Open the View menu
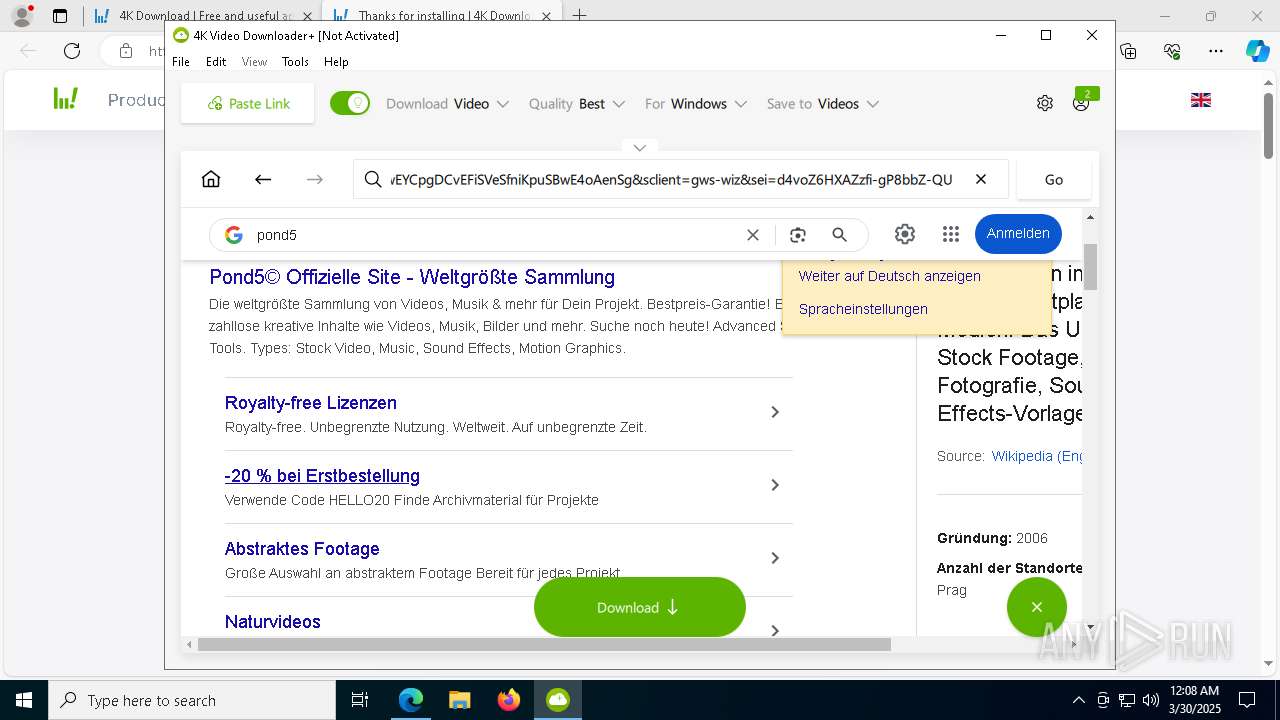This screenshot has height=720, width=1280. click(254, 61)
